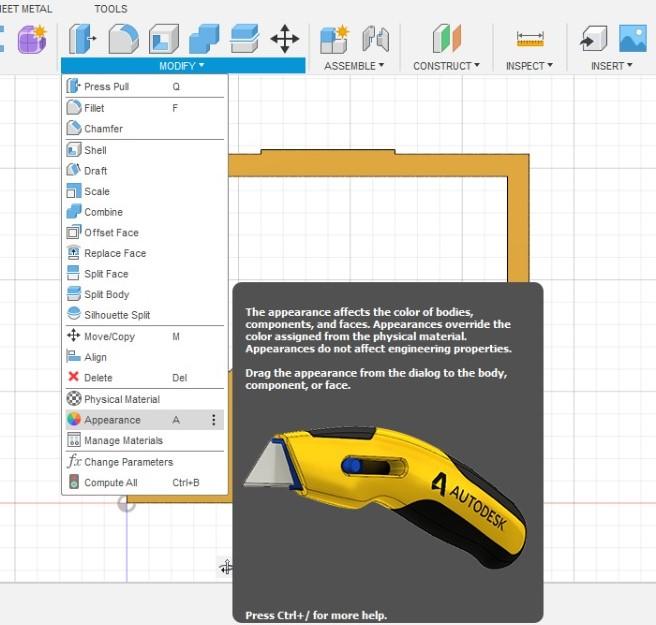
Task: Choose Physical Material menu entry
Action: pos(144,399)
